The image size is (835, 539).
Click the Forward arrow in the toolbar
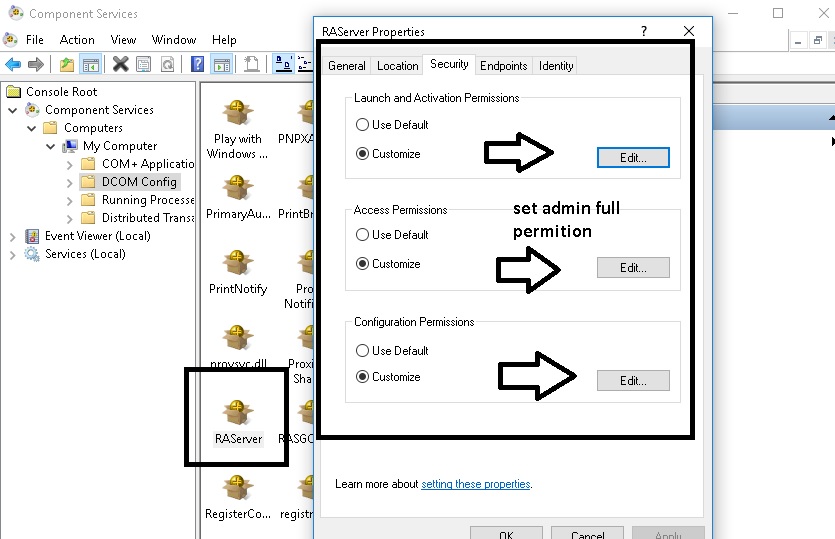point(36,64)
